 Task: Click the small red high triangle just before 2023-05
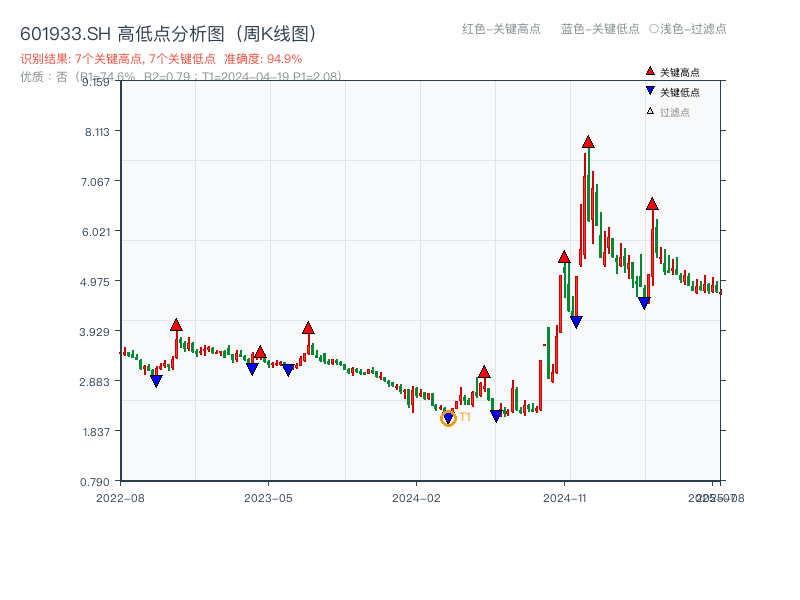click(260, 352)
